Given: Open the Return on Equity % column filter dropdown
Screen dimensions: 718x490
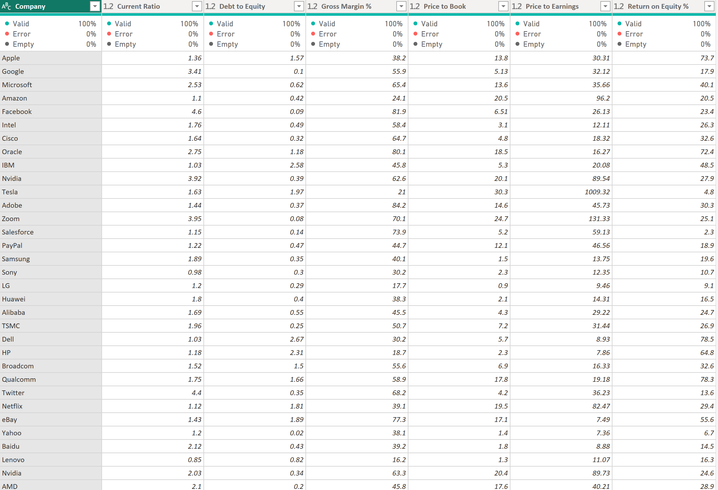Looking at the screenshot, I should (x=708, y=6).
